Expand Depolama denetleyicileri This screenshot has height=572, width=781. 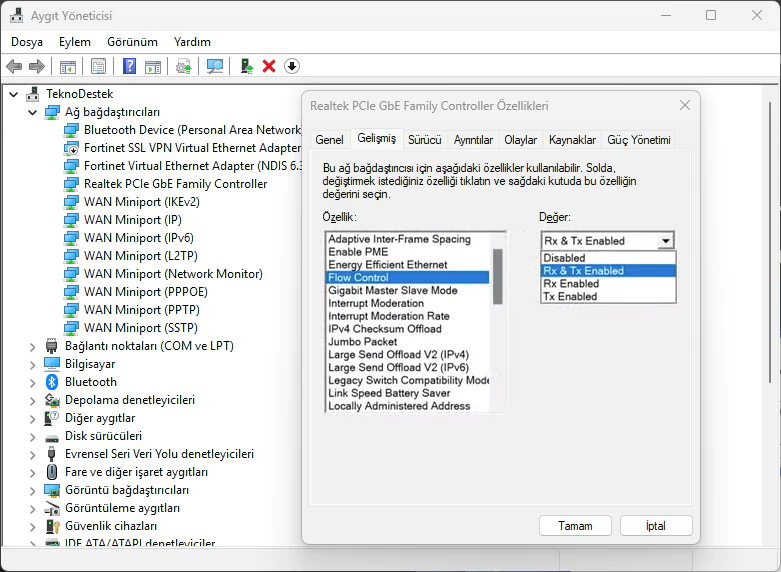[33, 400]
